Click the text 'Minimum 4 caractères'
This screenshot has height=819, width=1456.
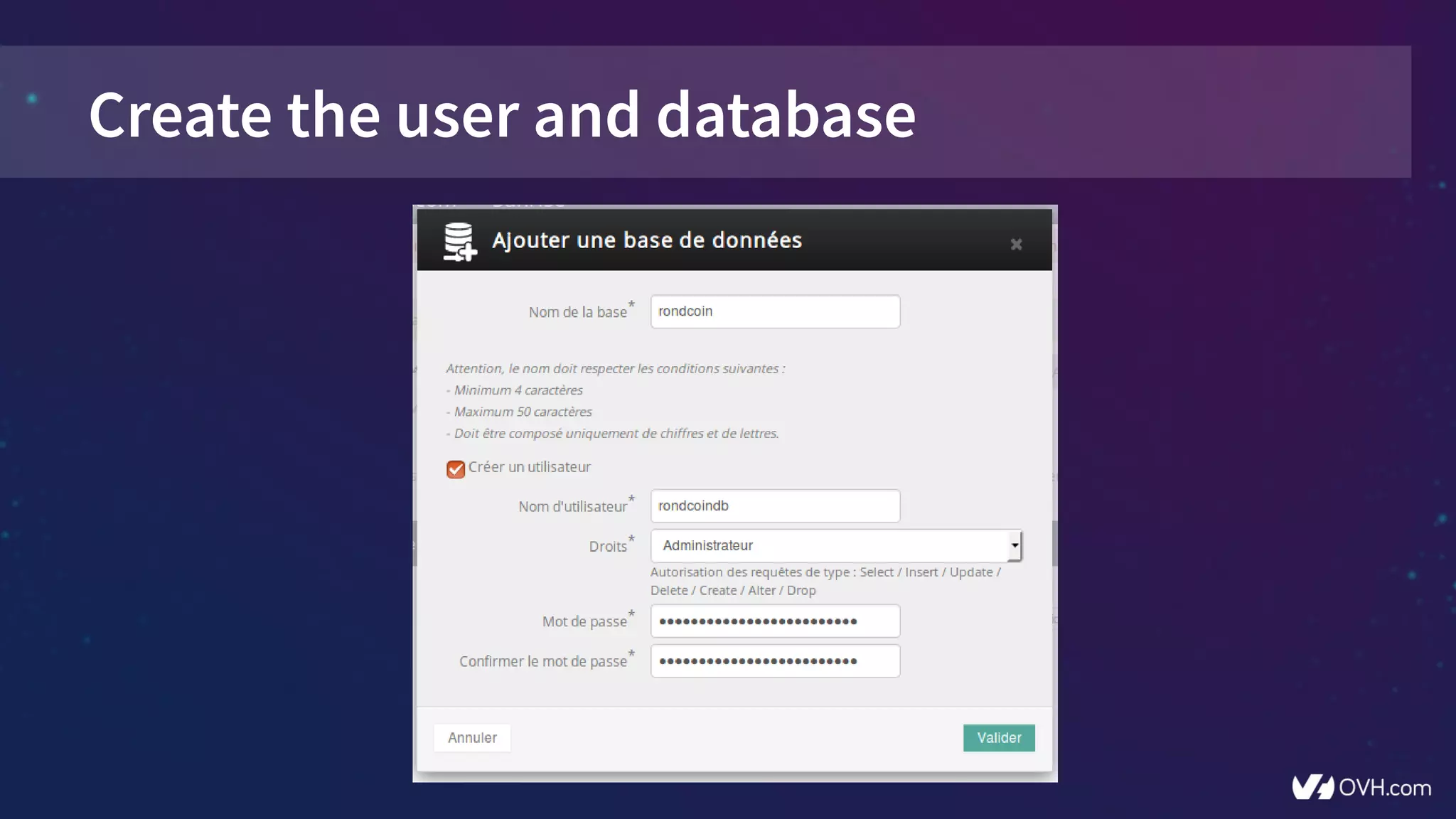pos(518,390)
